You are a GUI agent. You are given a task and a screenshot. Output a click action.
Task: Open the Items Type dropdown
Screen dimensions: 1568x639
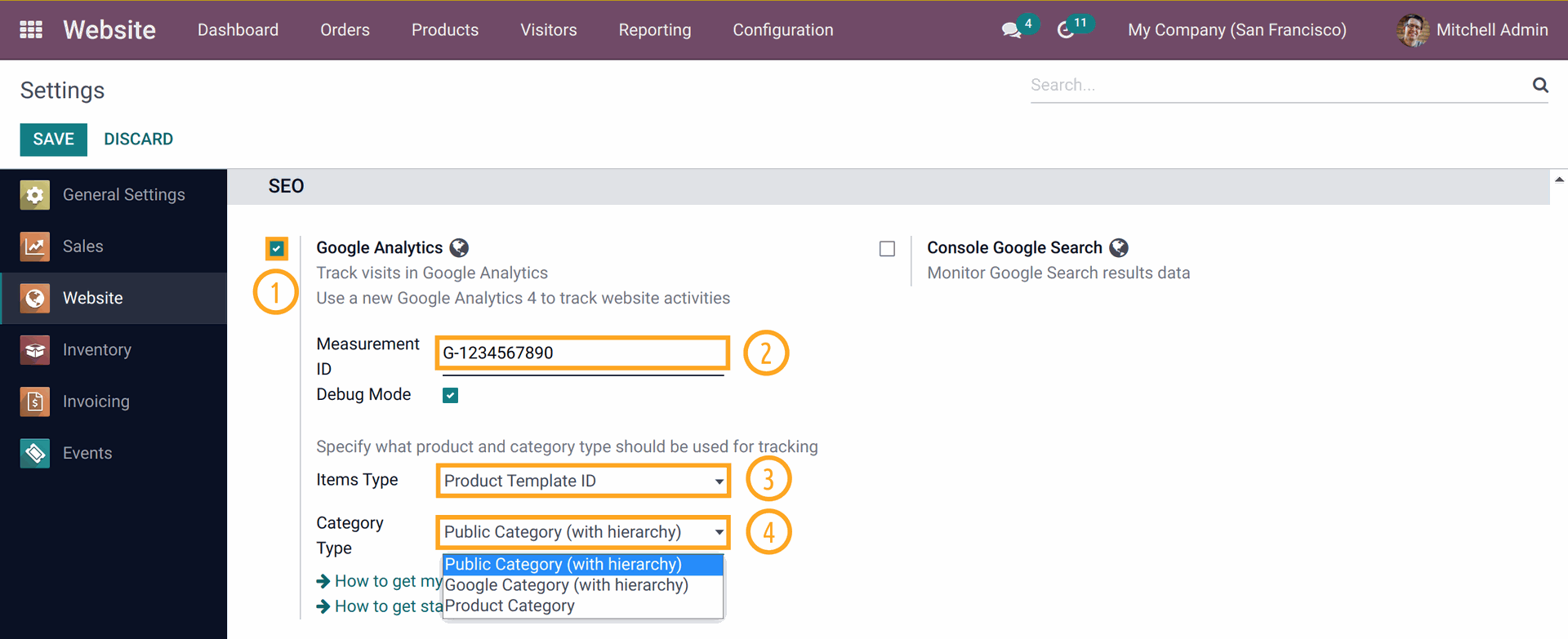coord(583,481)
